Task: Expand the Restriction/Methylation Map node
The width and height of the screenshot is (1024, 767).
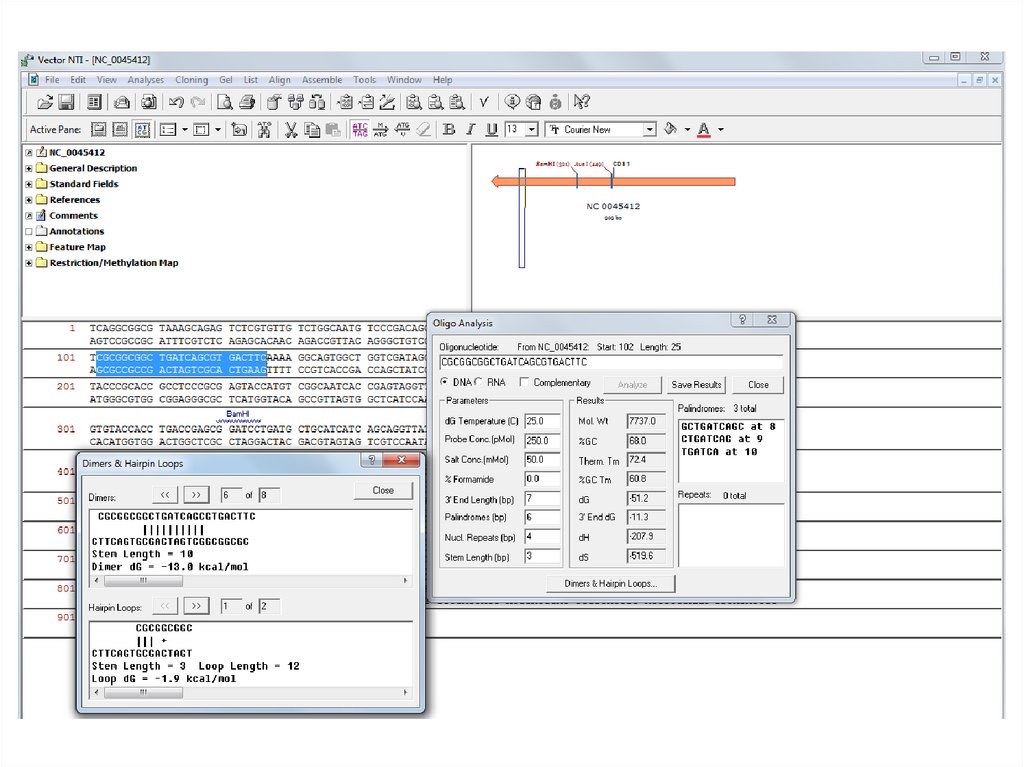Action: pos(29,263)
